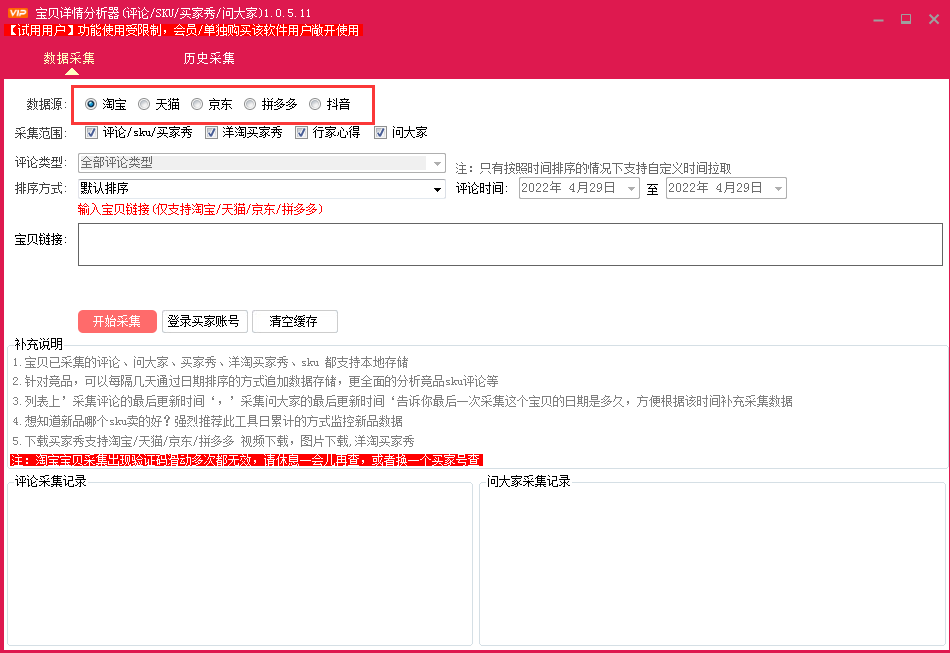This screenshot has width=950, height=653.
Task: Open the 全部评论类型 dropdown
Action: click(x=437, y=162)
